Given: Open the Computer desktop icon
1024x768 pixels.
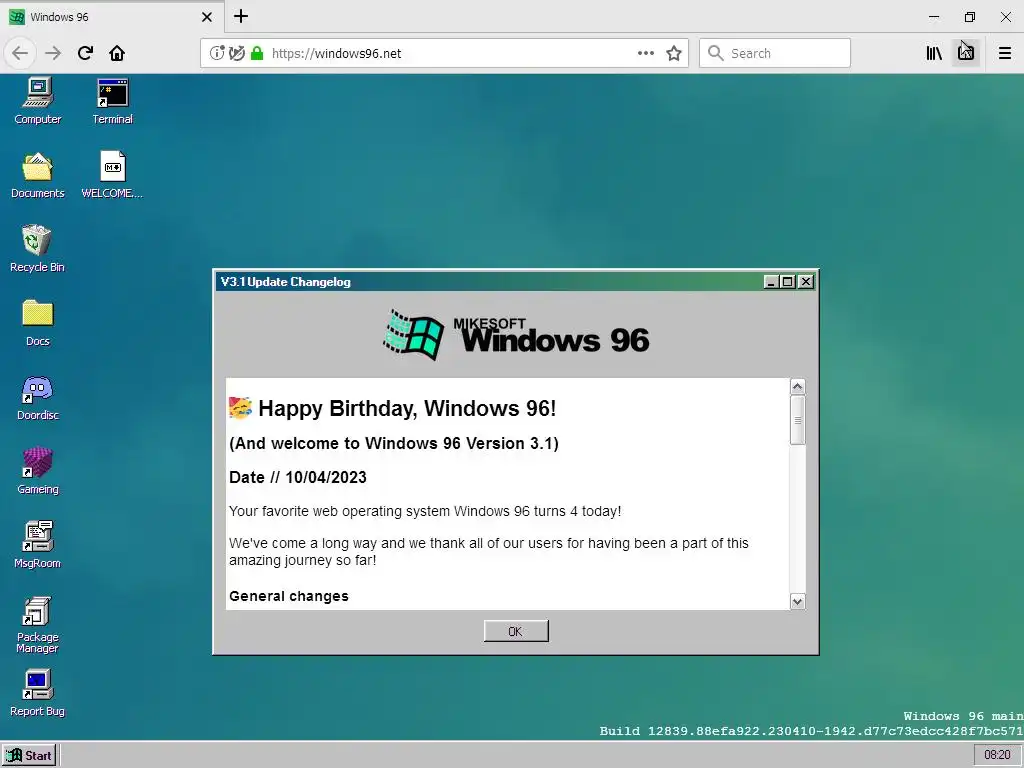Looking at the screenshot, I should tap(38, 101).
